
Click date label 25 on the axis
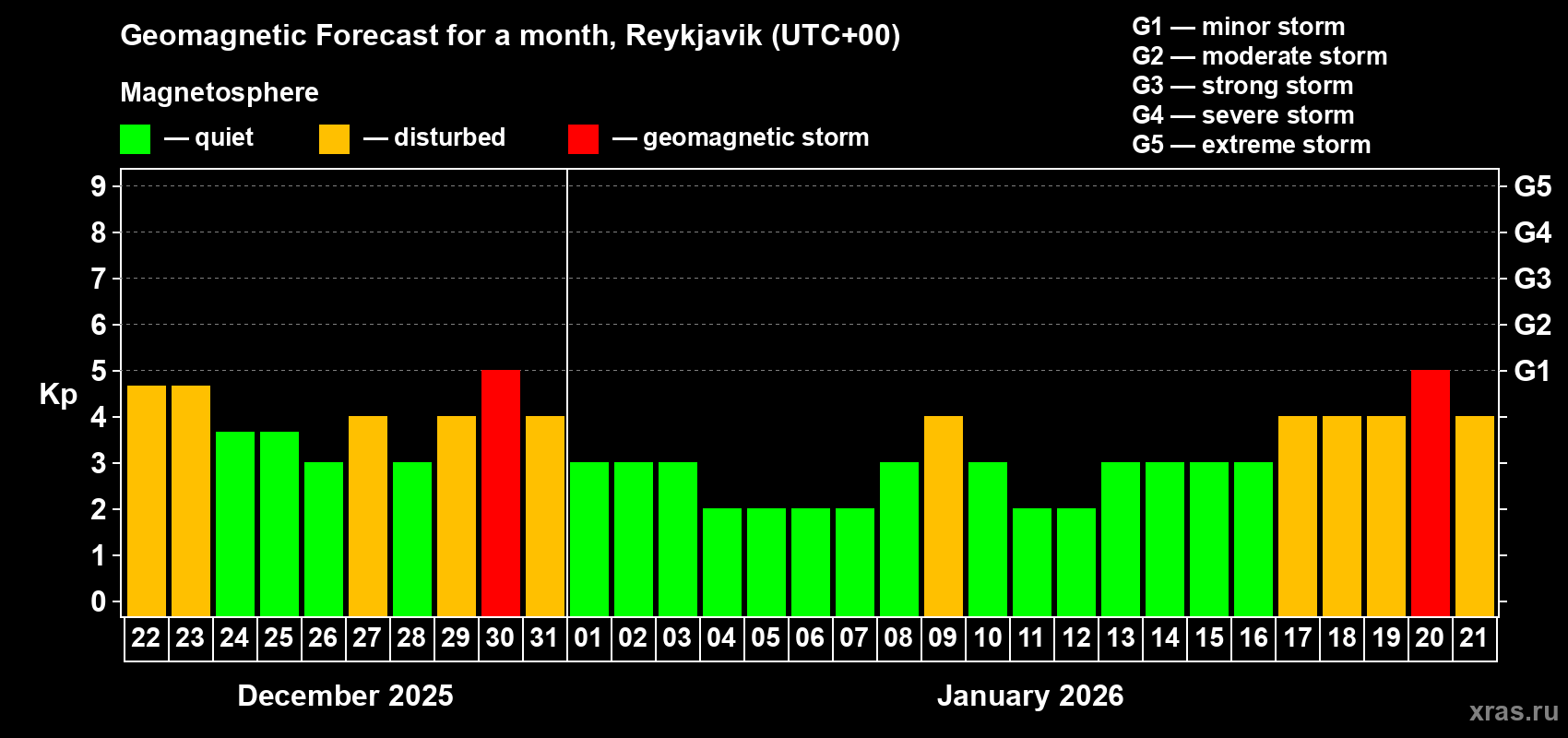click(x=279, y=638)
